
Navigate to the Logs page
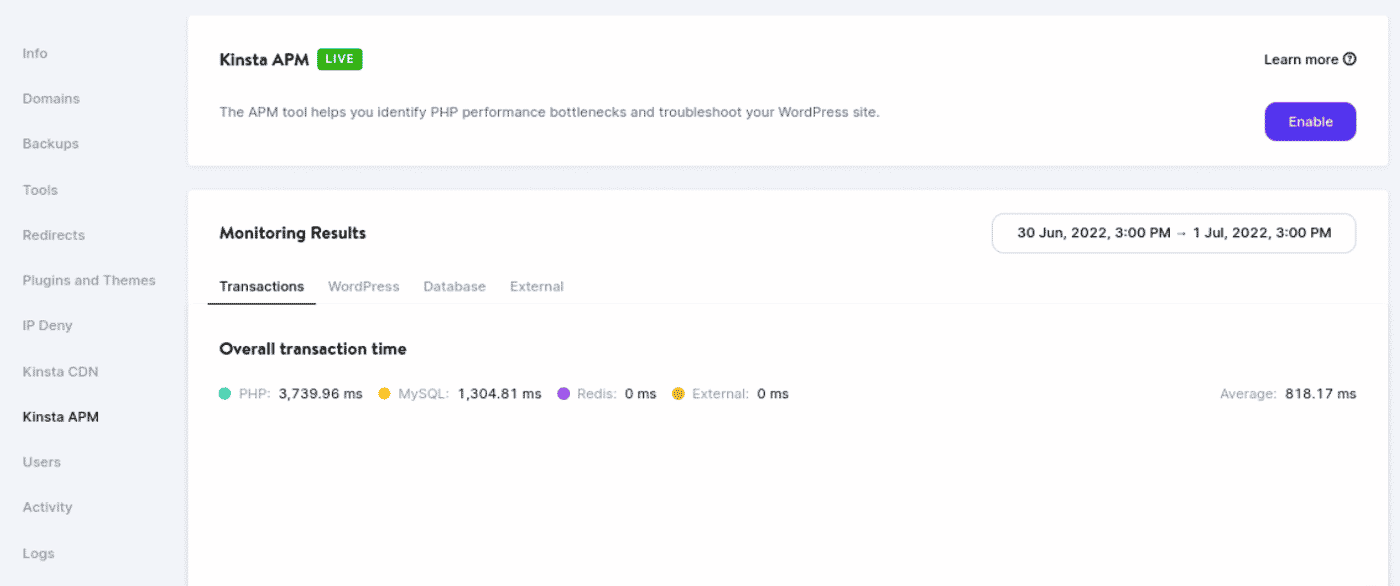[x=38, y=553]
